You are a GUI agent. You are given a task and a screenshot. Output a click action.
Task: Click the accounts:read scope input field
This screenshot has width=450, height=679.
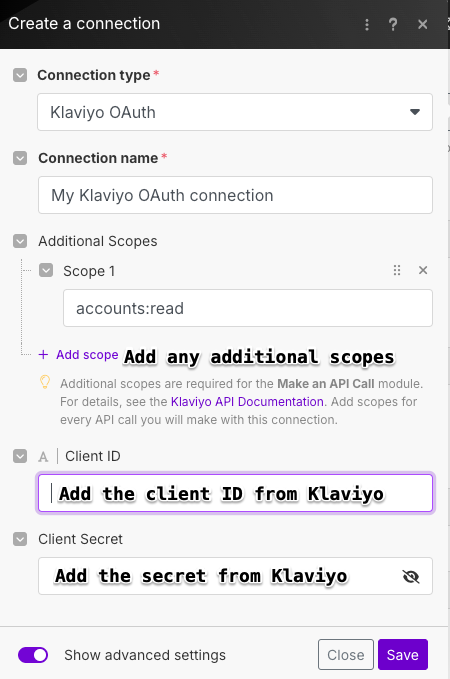(248, 308)
